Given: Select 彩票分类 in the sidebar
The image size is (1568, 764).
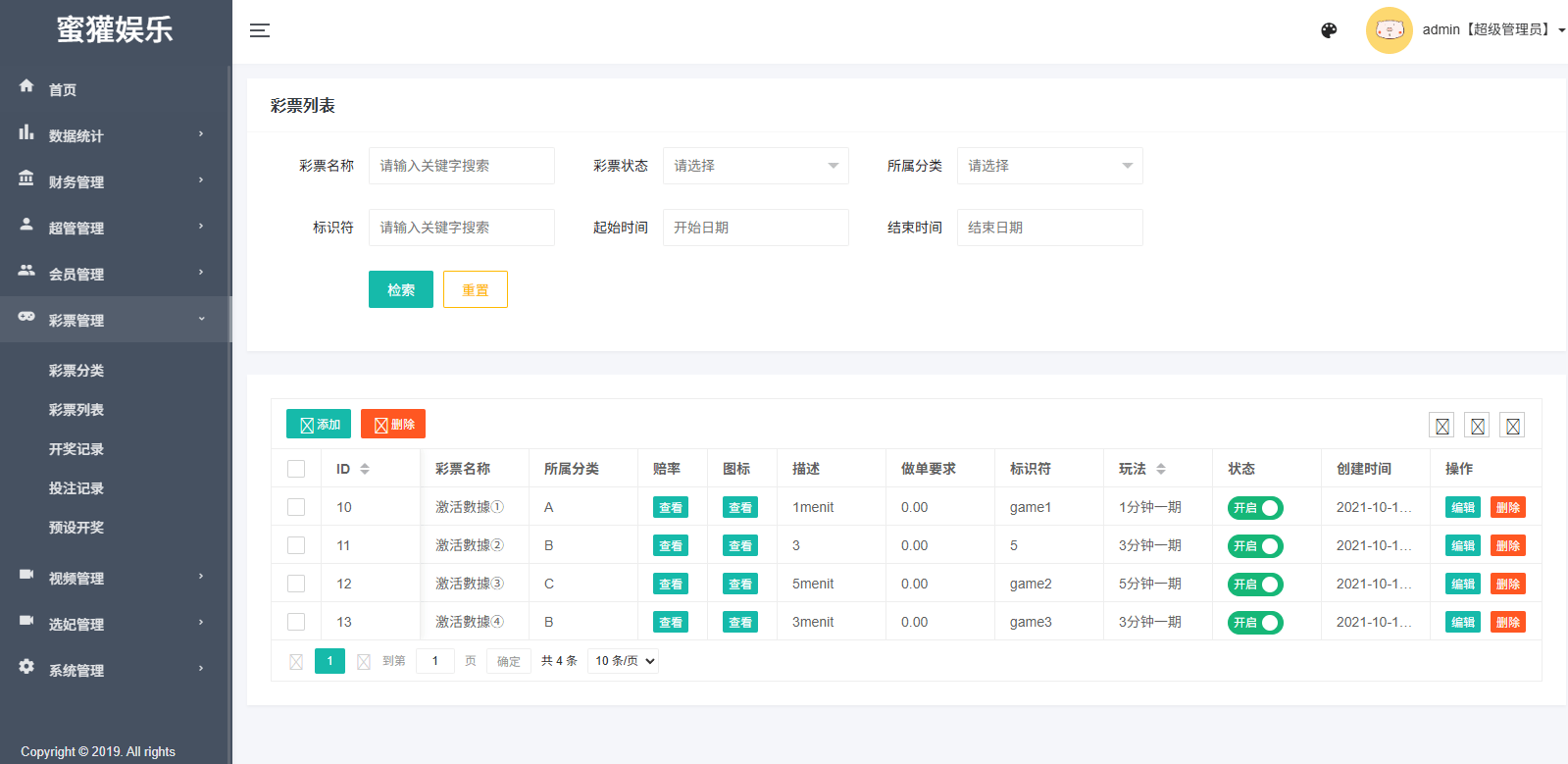Looking at the screenshot, I should (x=76, y=371).
